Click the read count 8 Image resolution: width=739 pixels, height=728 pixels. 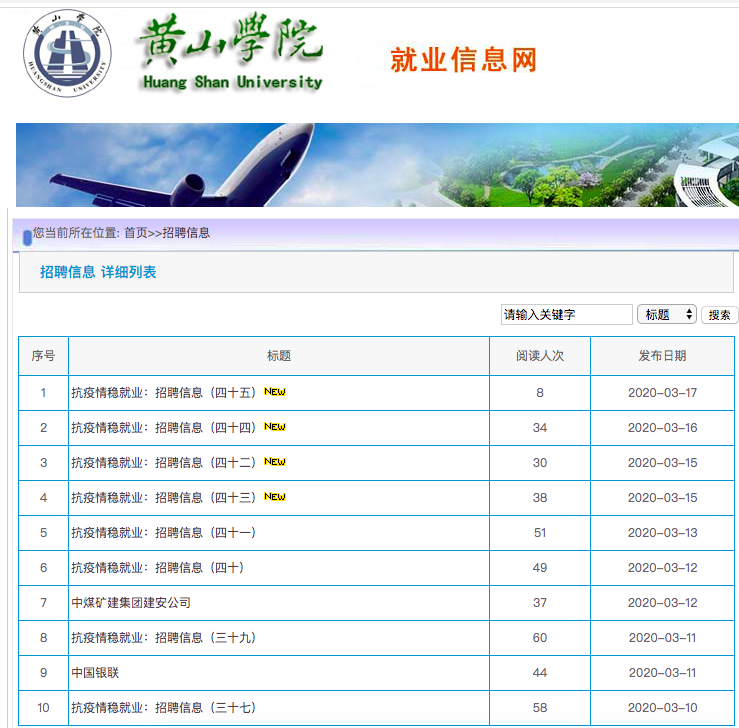pos(540,393)
